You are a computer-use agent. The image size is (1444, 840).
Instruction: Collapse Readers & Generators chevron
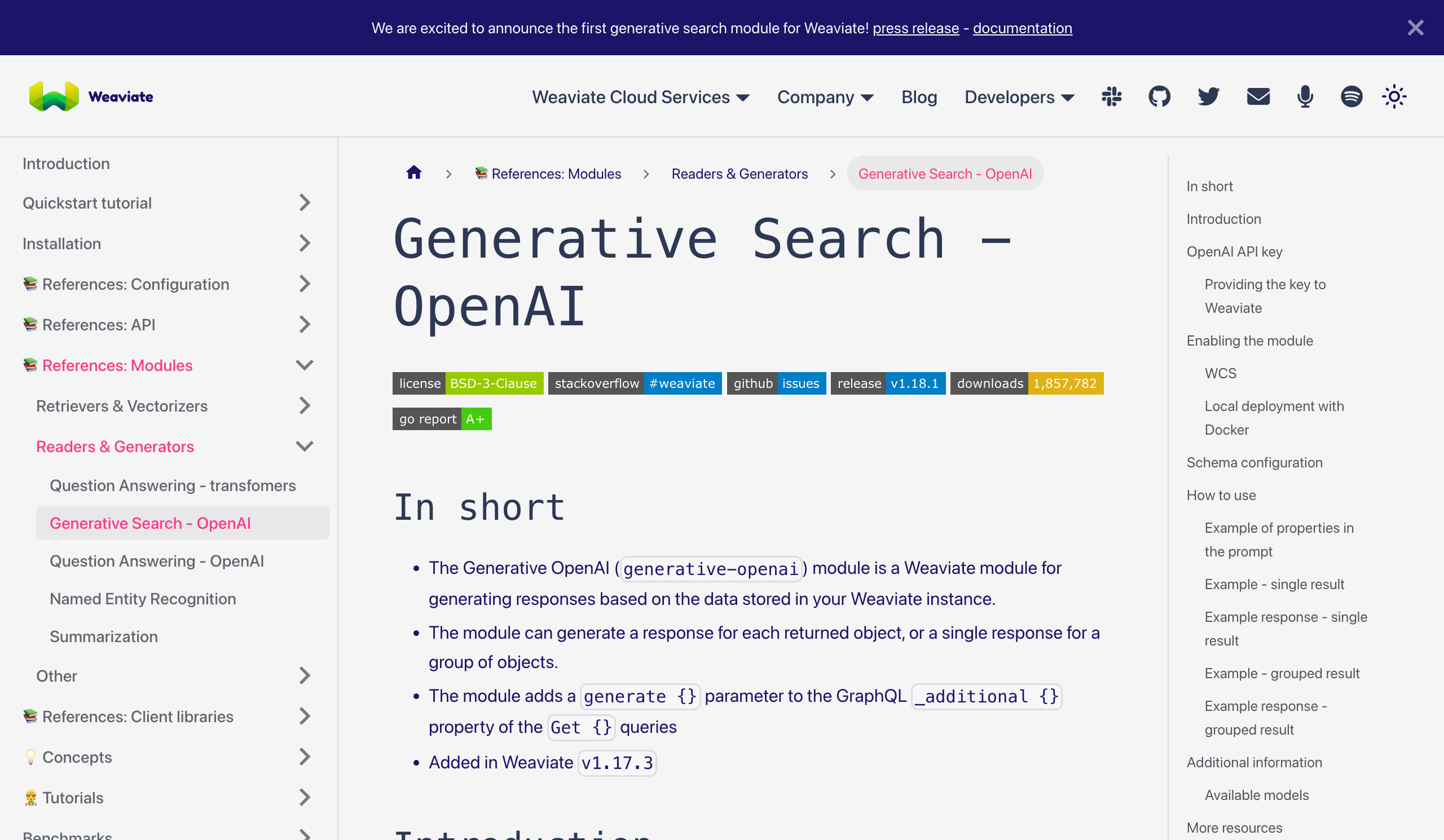305,446
